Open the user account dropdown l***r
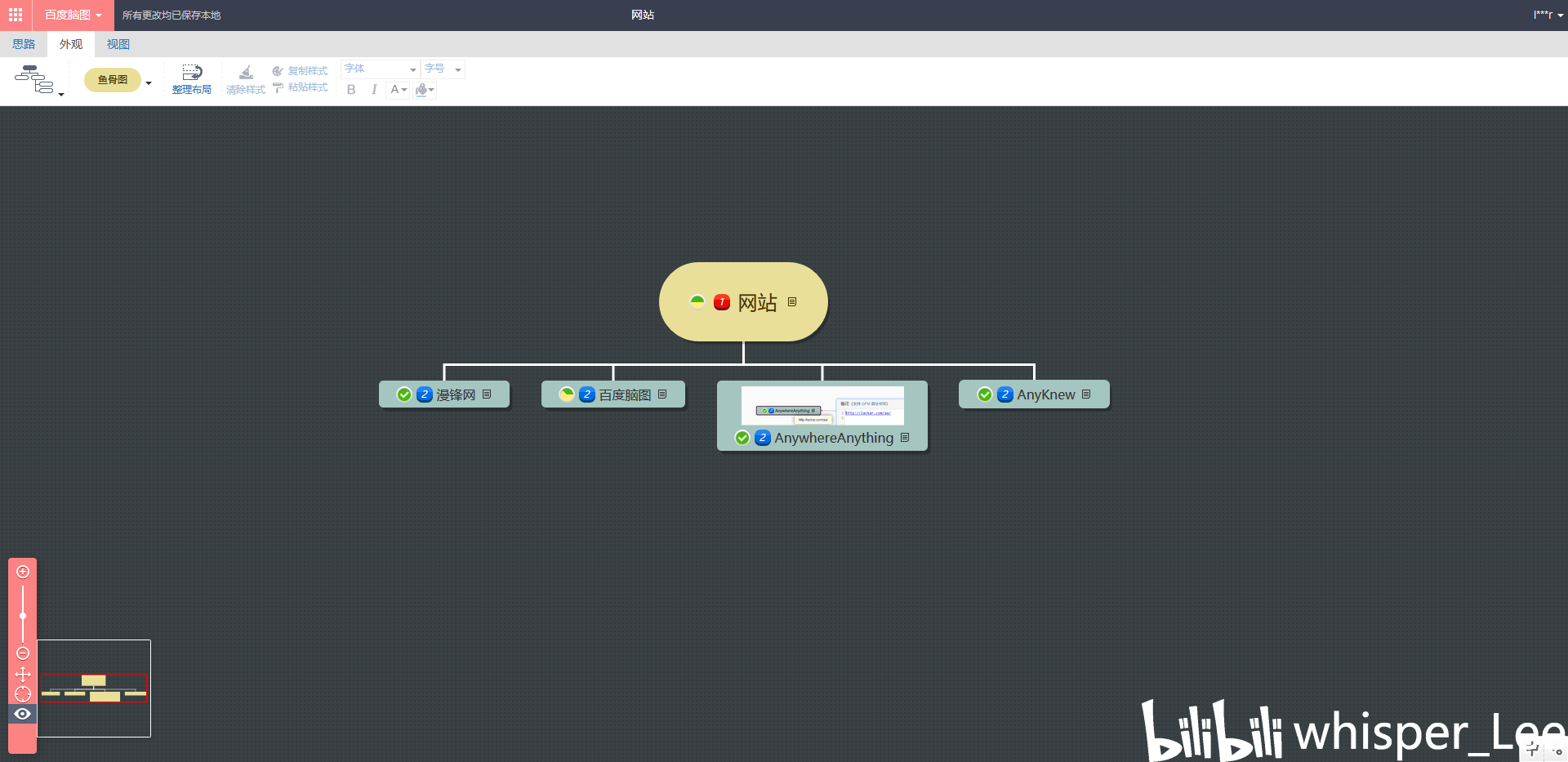The height and width of the screenshot is (762, 1568). coord(1548,15)
